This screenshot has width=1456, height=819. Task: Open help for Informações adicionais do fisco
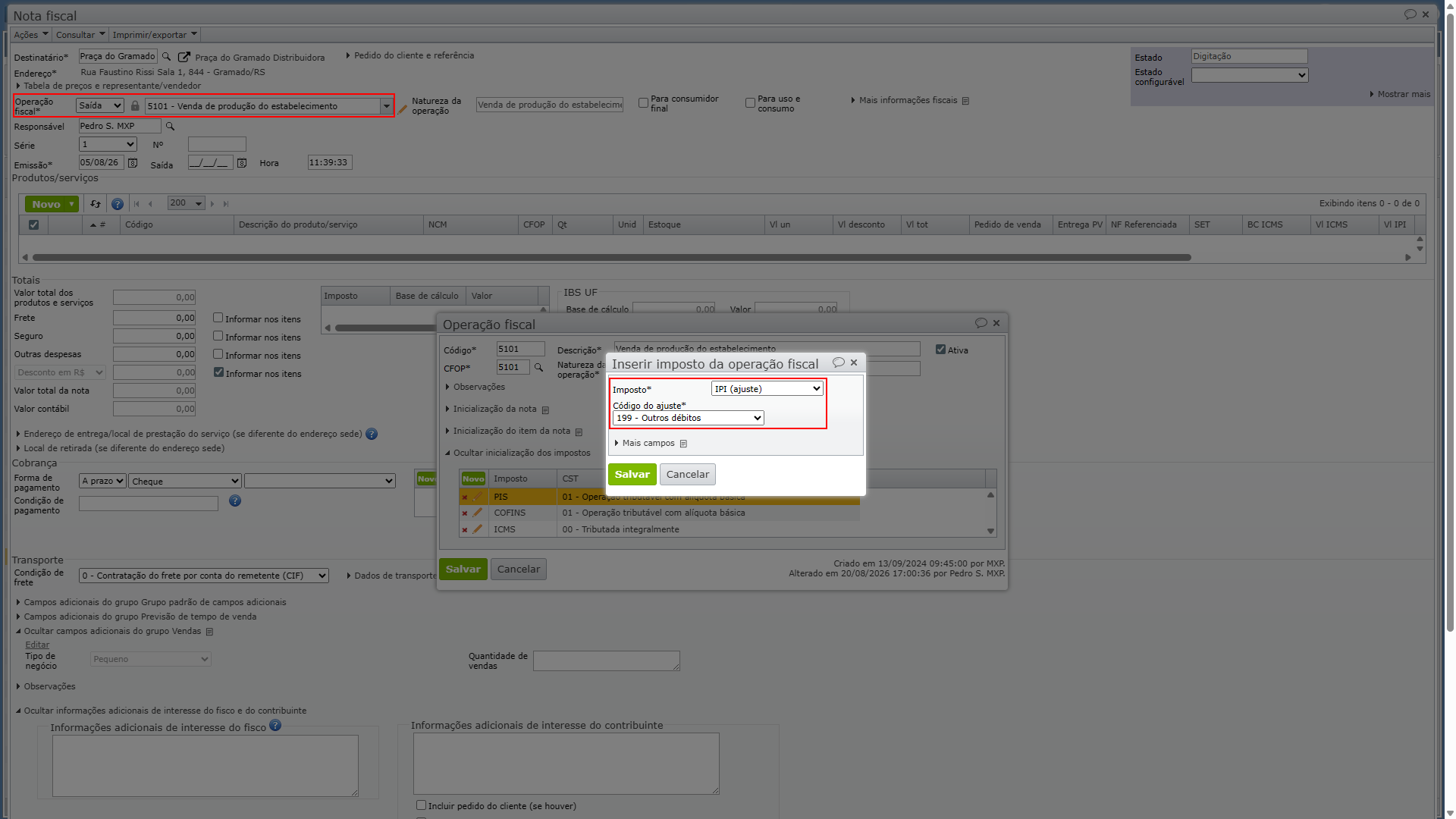(x=275, y=726)
